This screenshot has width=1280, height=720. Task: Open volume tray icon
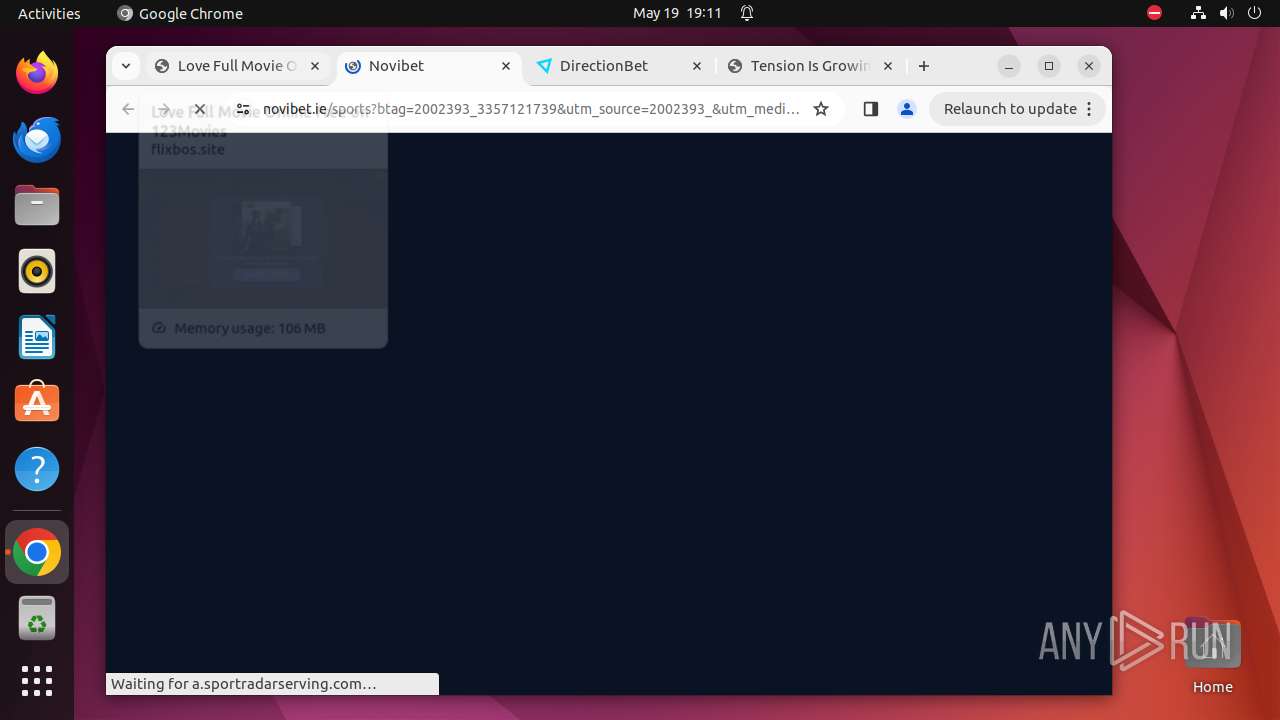coord(1226,13)
